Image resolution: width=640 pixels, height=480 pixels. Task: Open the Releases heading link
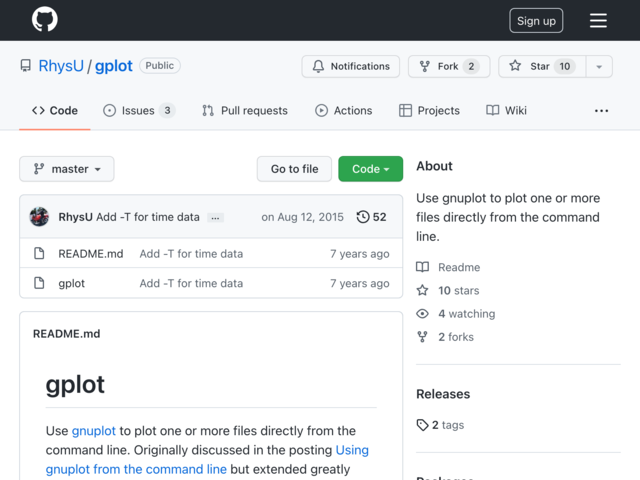tap(443, 394)
